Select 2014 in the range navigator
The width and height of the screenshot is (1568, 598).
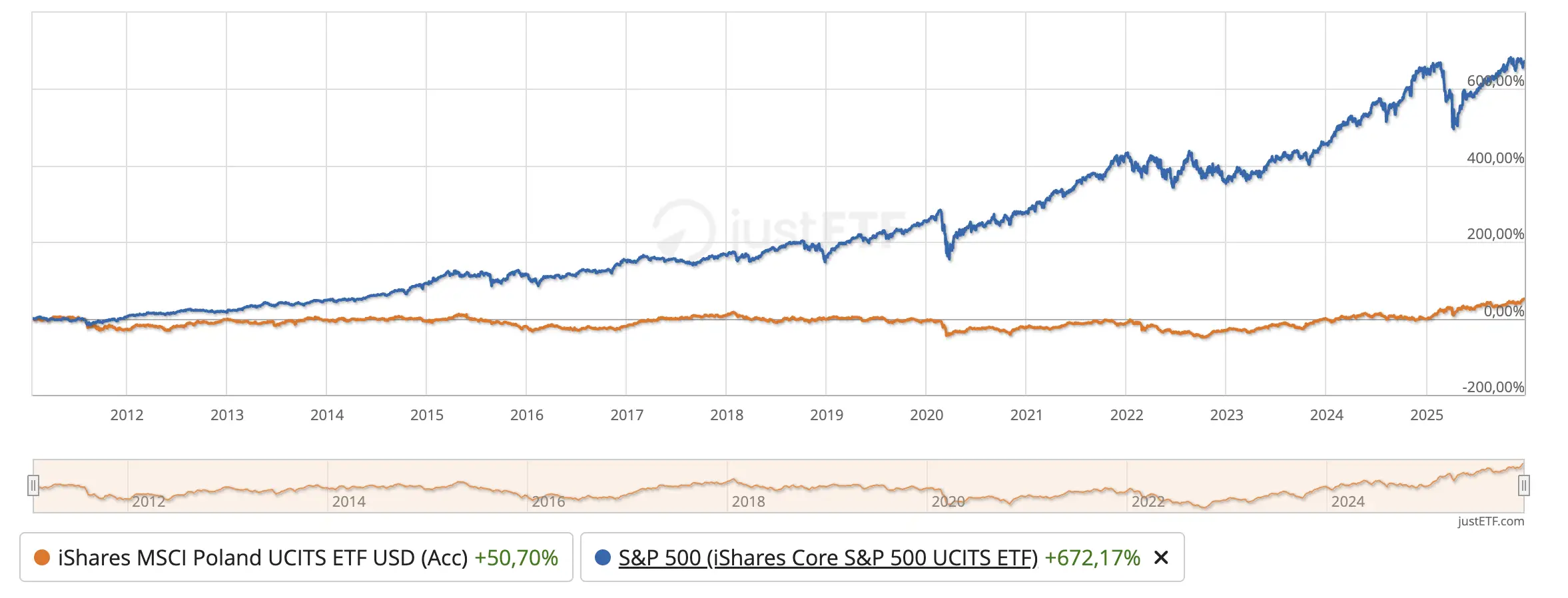pos(348,501)
